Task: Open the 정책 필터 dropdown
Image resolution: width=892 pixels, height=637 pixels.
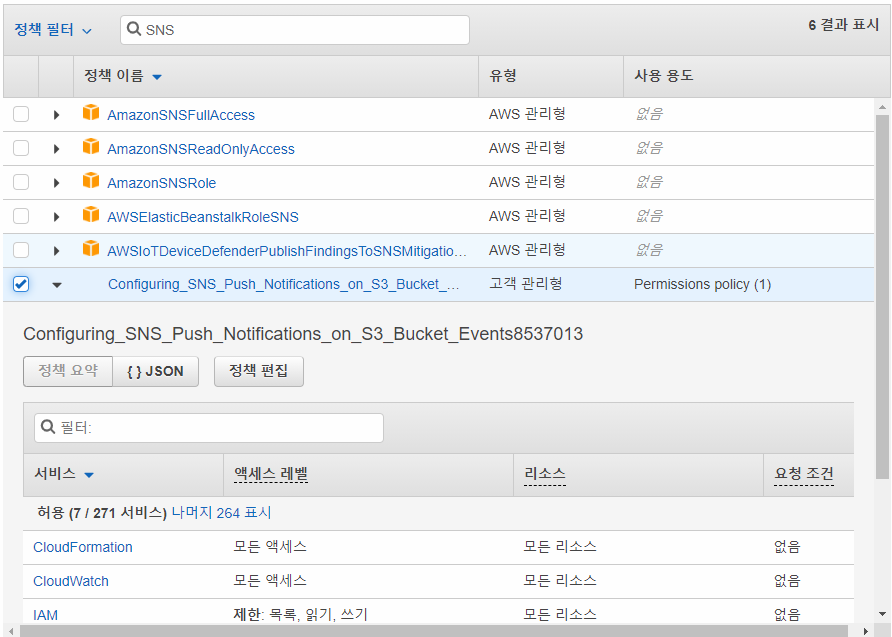Action: tap(53, 30)
